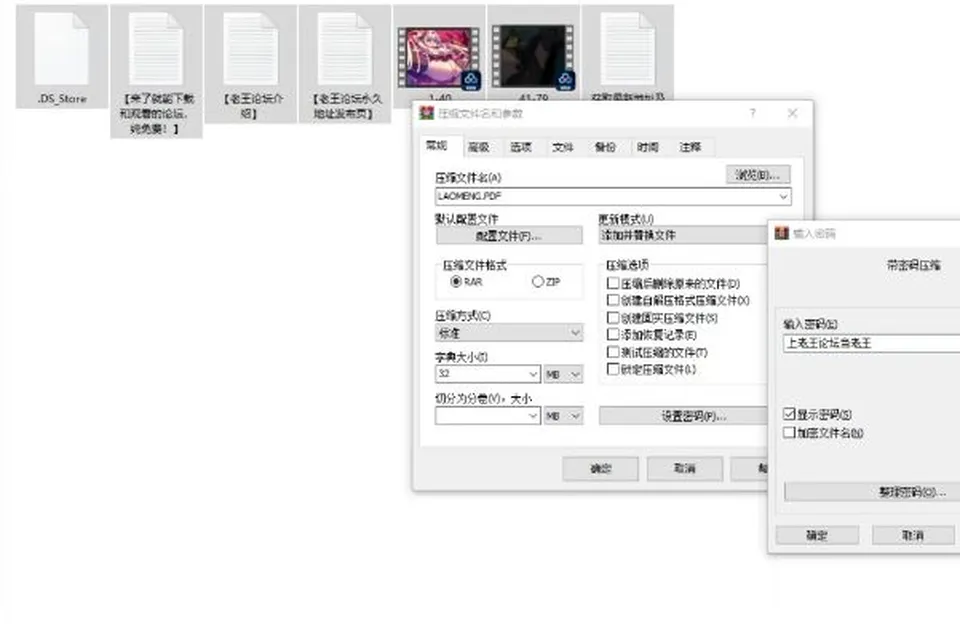
Task: Check test archived files (测试压缩的文件)
Action: coord(613,352)
